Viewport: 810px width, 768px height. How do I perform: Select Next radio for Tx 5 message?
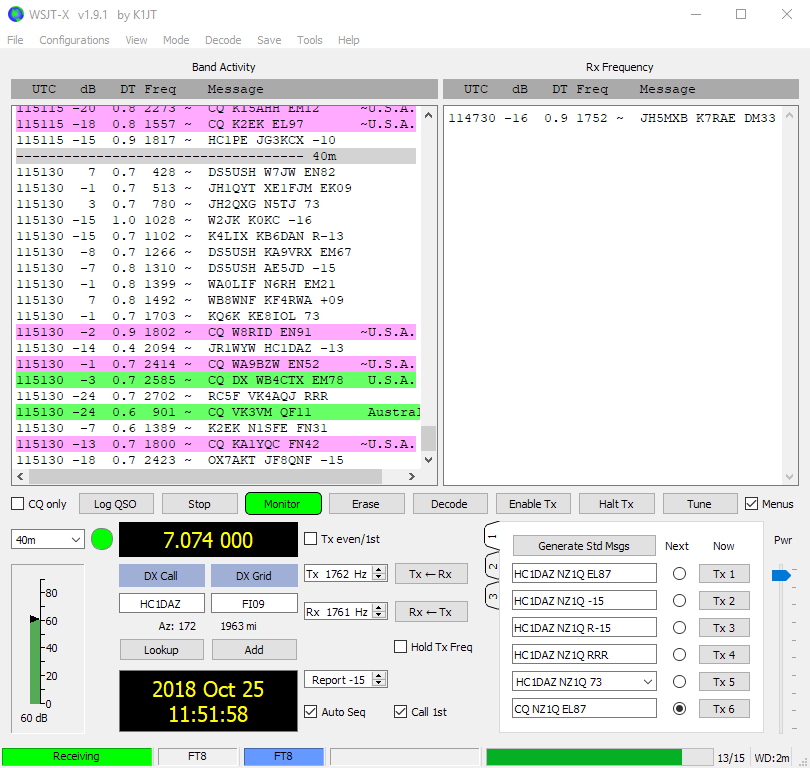pos(679,682)
